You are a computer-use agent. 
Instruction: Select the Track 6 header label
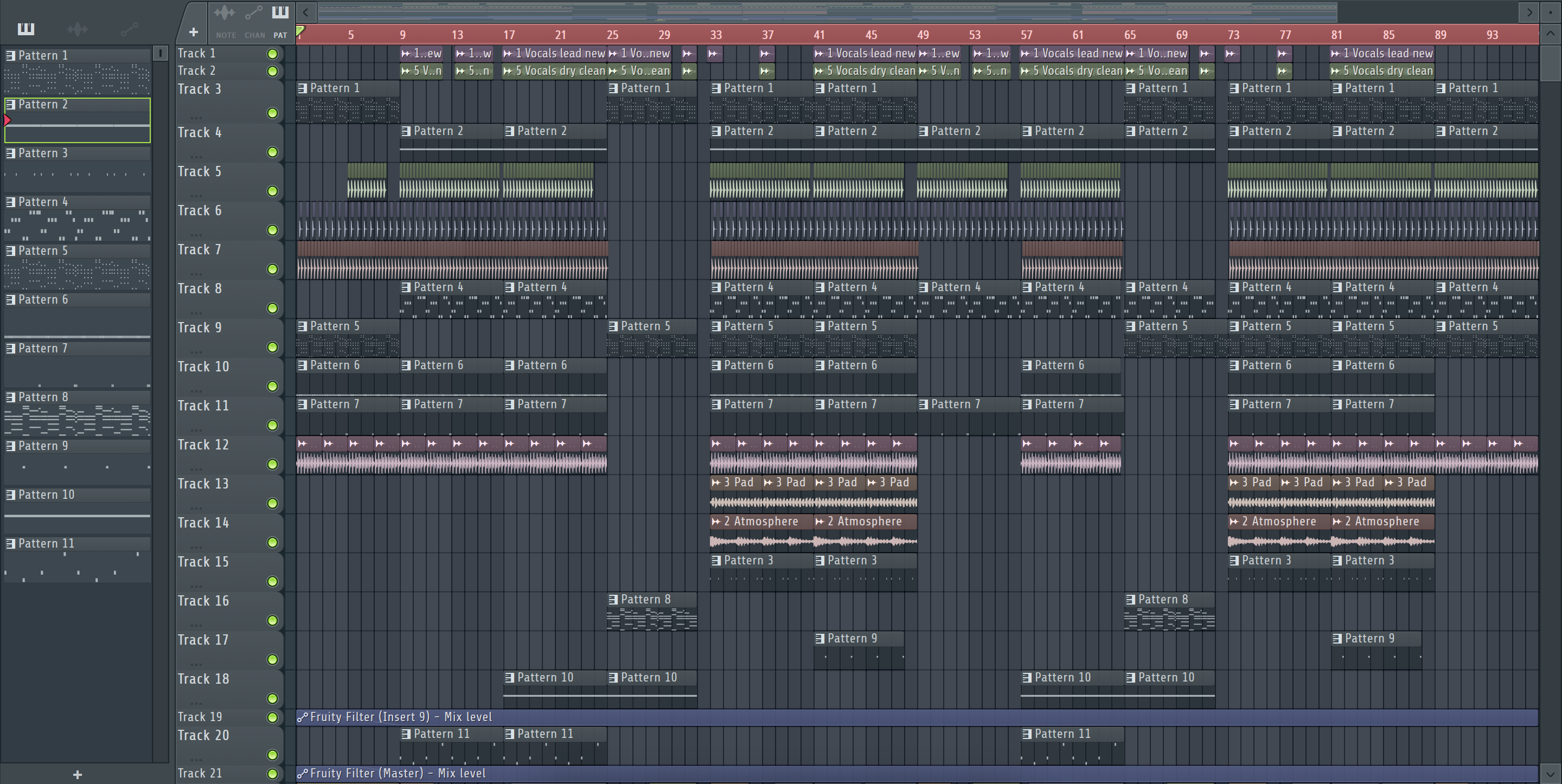coord(200,210)
